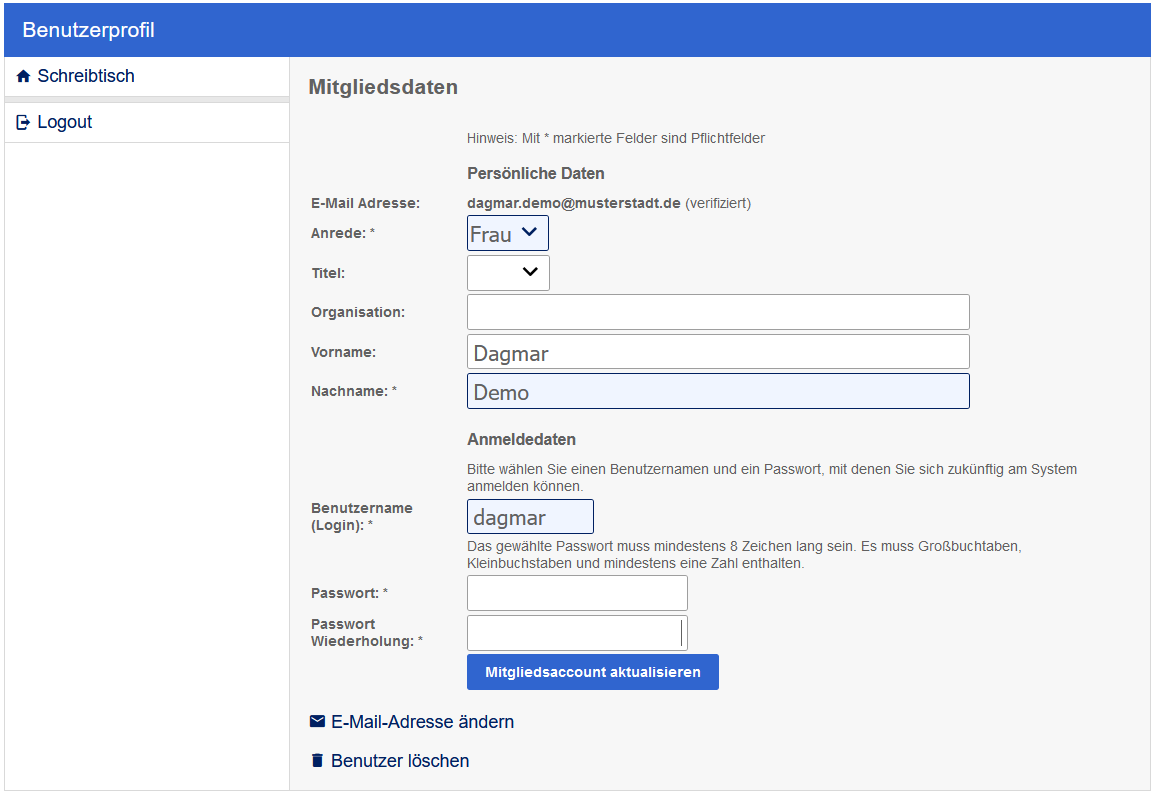The image size is (1157, 796).
Task: Click the home icon beside Schreibtisch
Action: (x=24, y=77)
